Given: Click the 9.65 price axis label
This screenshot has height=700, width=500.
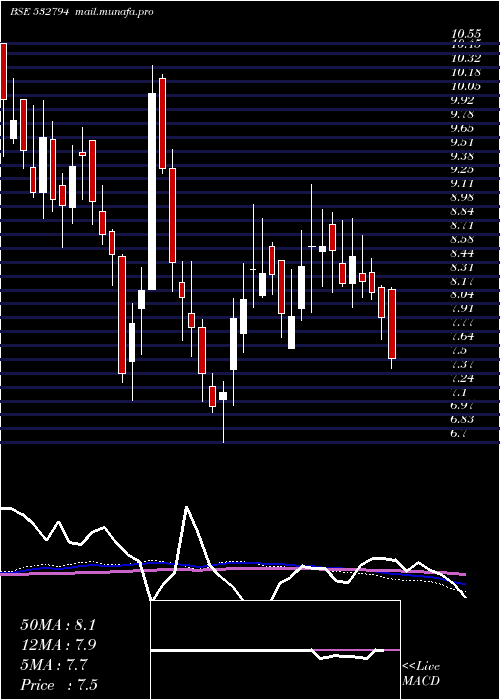Looking at the screenshot, I should (464, 128).
